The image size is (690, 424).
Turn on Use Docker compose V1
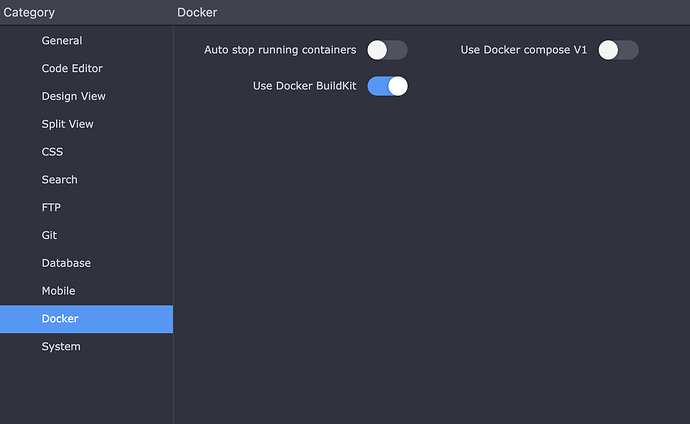click(618, 50)
